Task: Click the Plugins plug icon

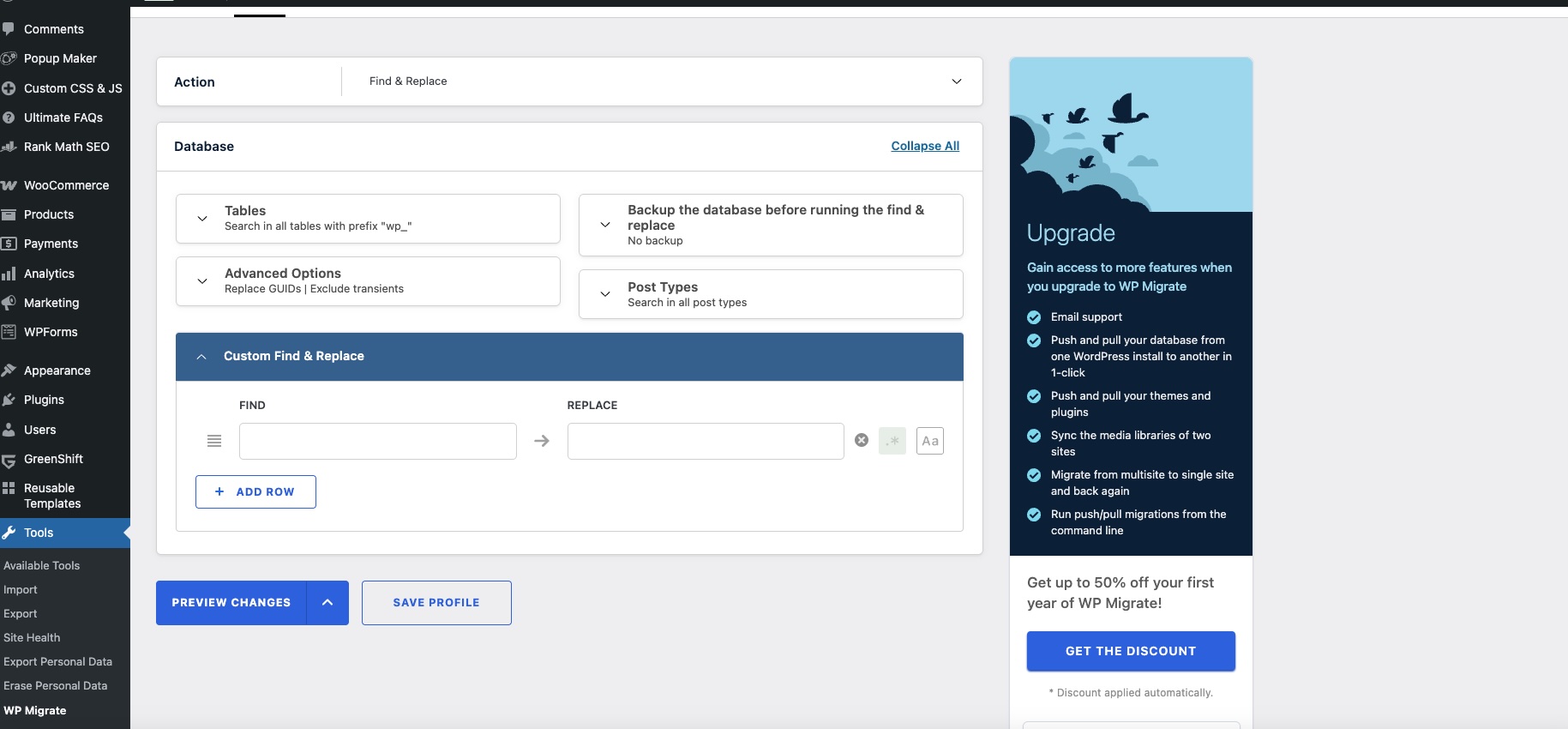Action: (x=9, y=400)
